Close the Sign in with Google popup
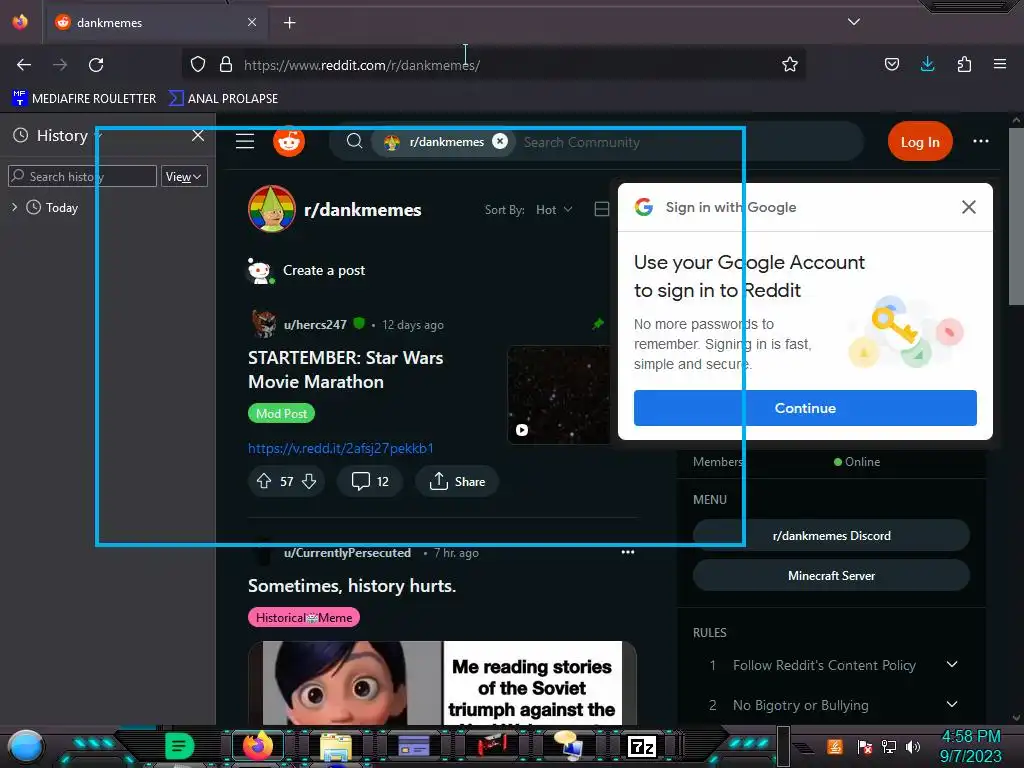Viewport: 1024px width, 768px height. 968,207
